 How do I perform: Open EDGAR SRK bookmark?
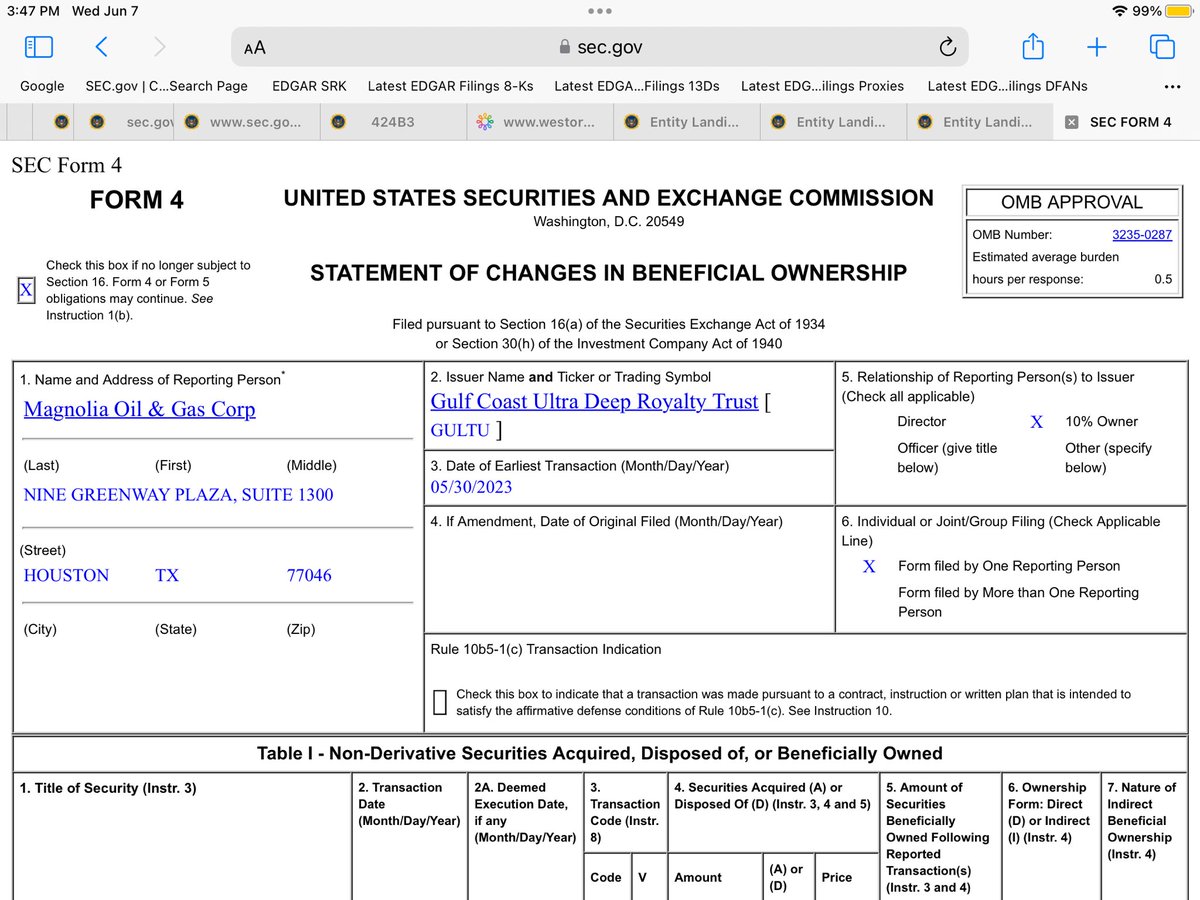(x=309, y=86)
